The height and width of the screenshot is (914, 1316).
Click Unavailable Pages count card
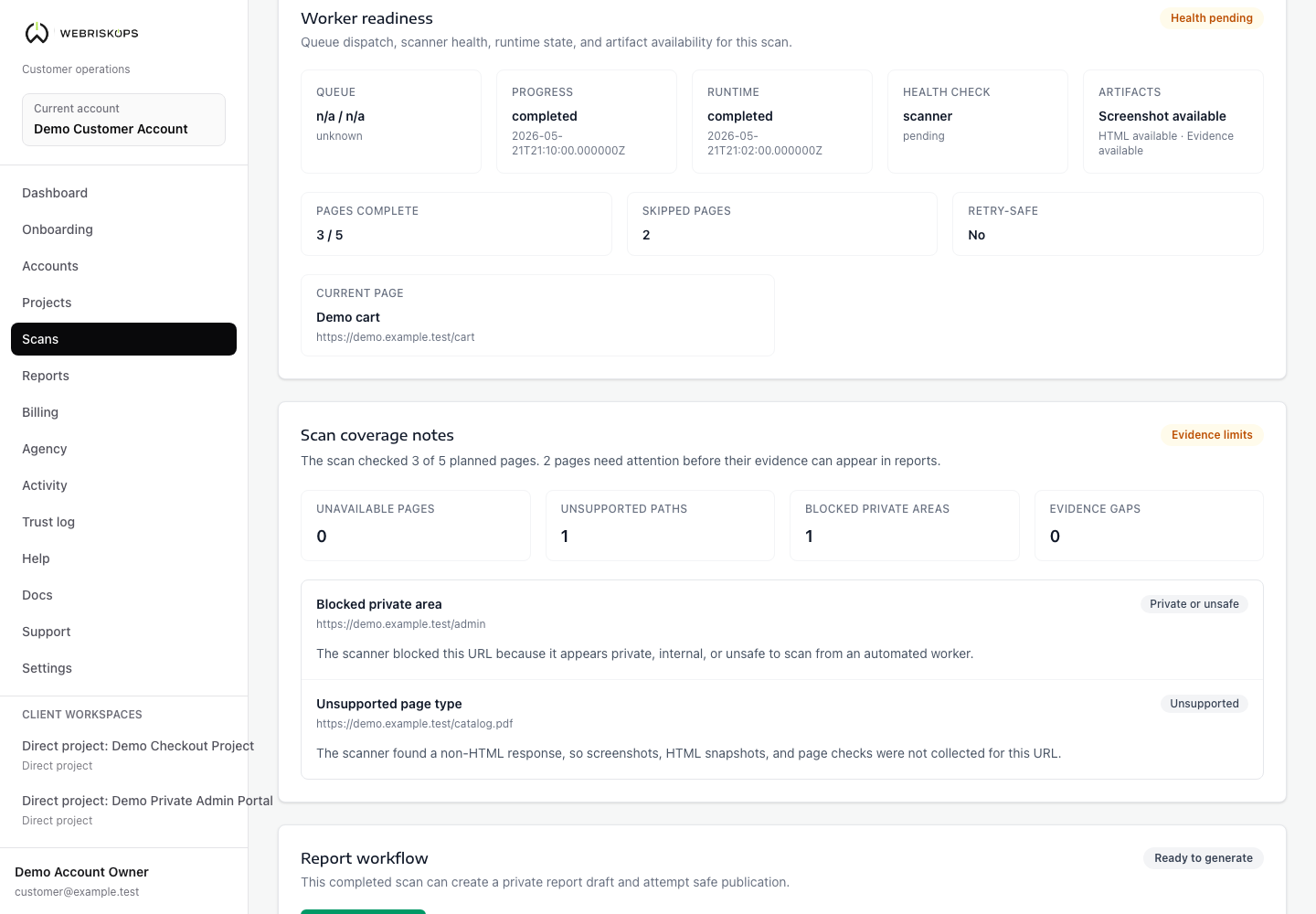tap(416, 526)
